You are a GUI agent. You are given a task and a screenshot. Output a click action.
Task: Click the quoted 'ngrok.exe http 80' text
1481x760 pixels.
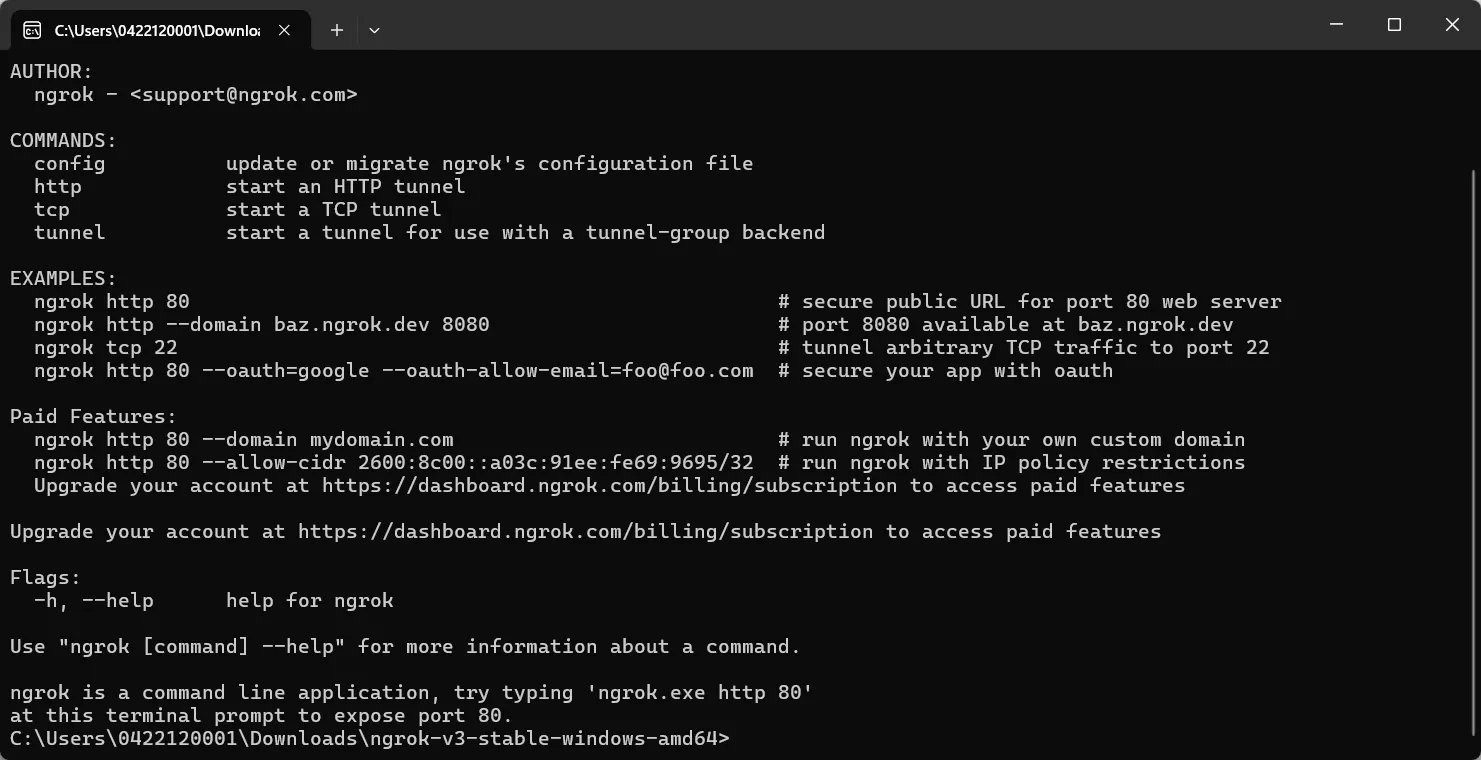pyautogui.click(x=708, y=693)
